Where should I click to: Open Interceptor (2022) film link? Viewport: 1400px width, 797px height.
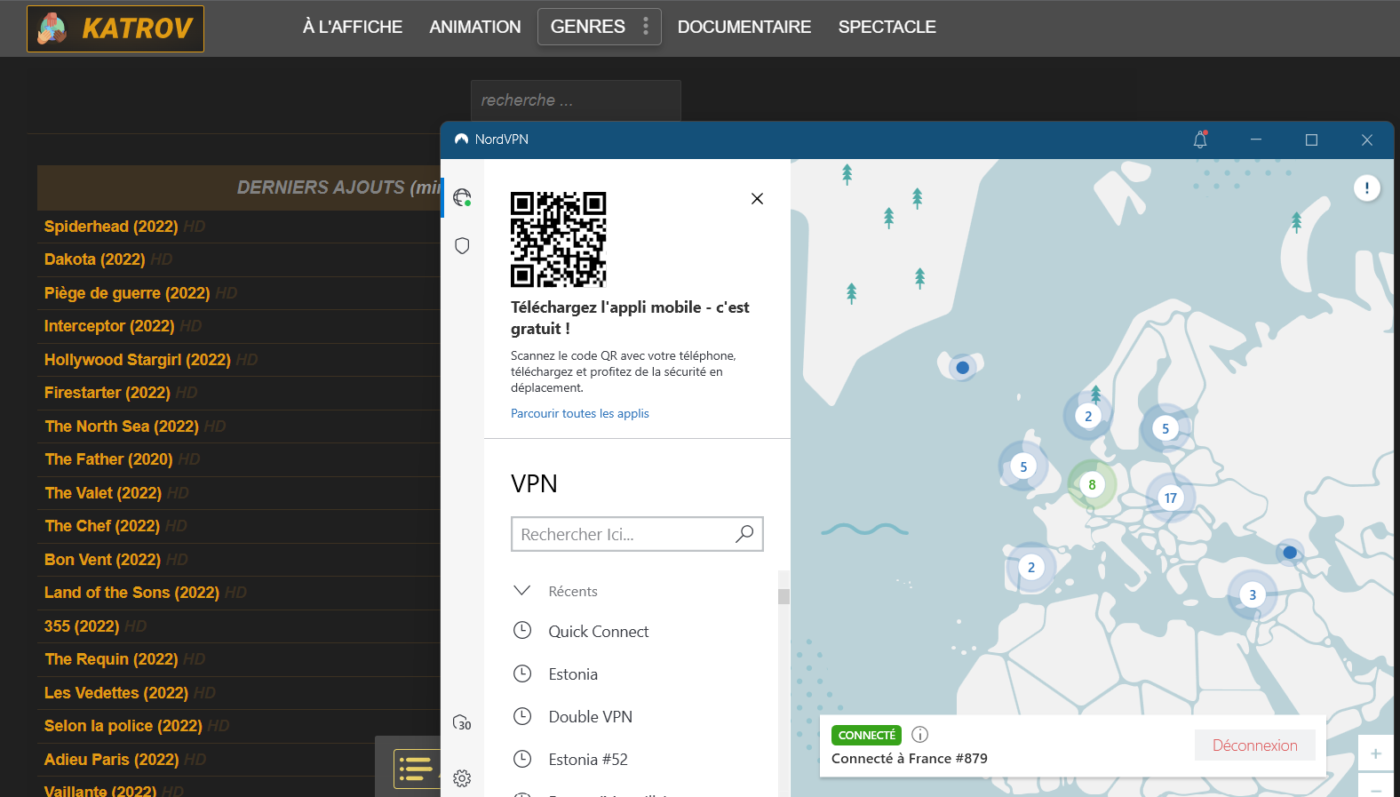(x=109, y=326)
